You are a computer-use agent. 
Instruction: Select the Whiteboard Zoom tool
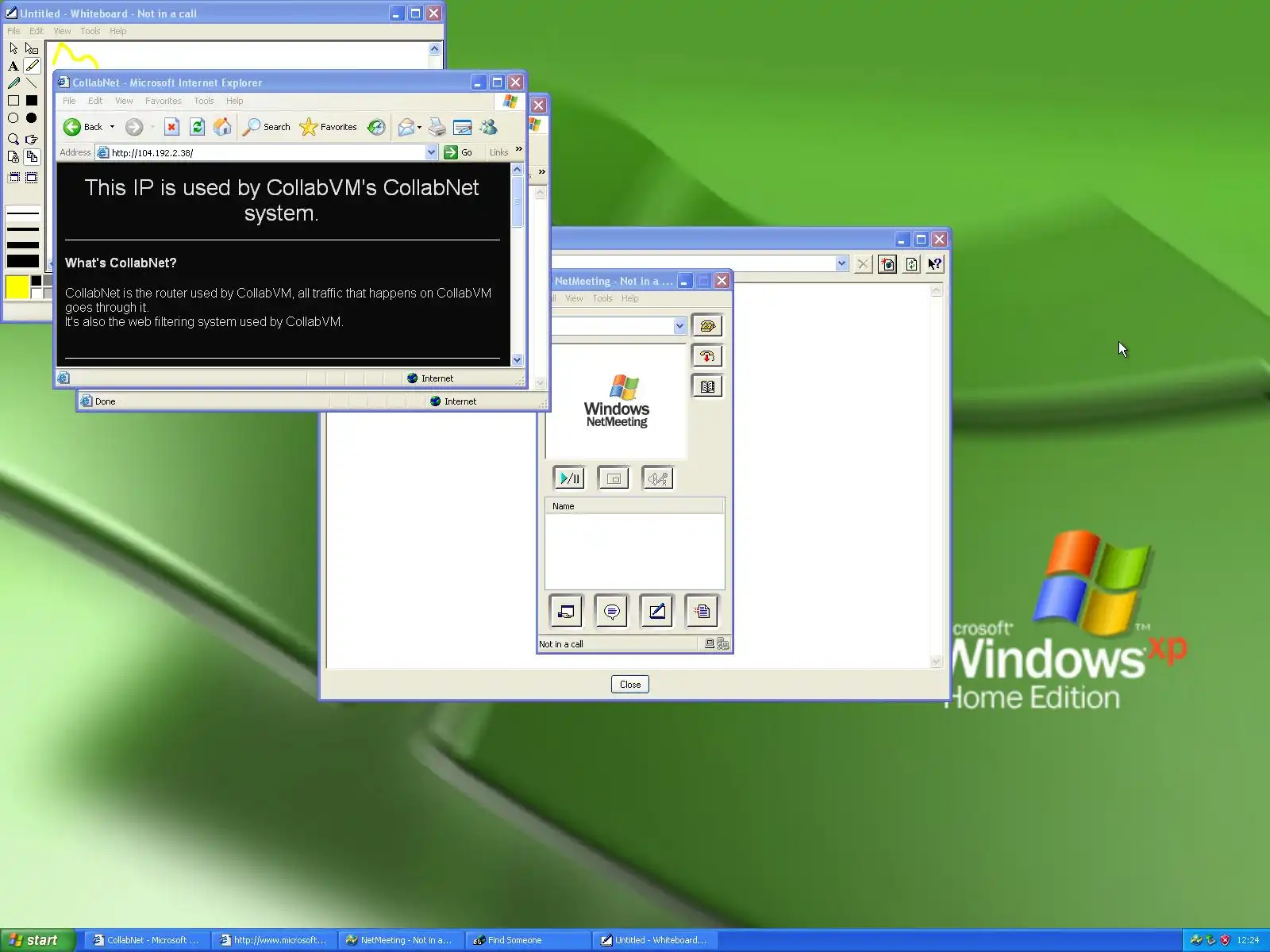click(x=13, y=139)
